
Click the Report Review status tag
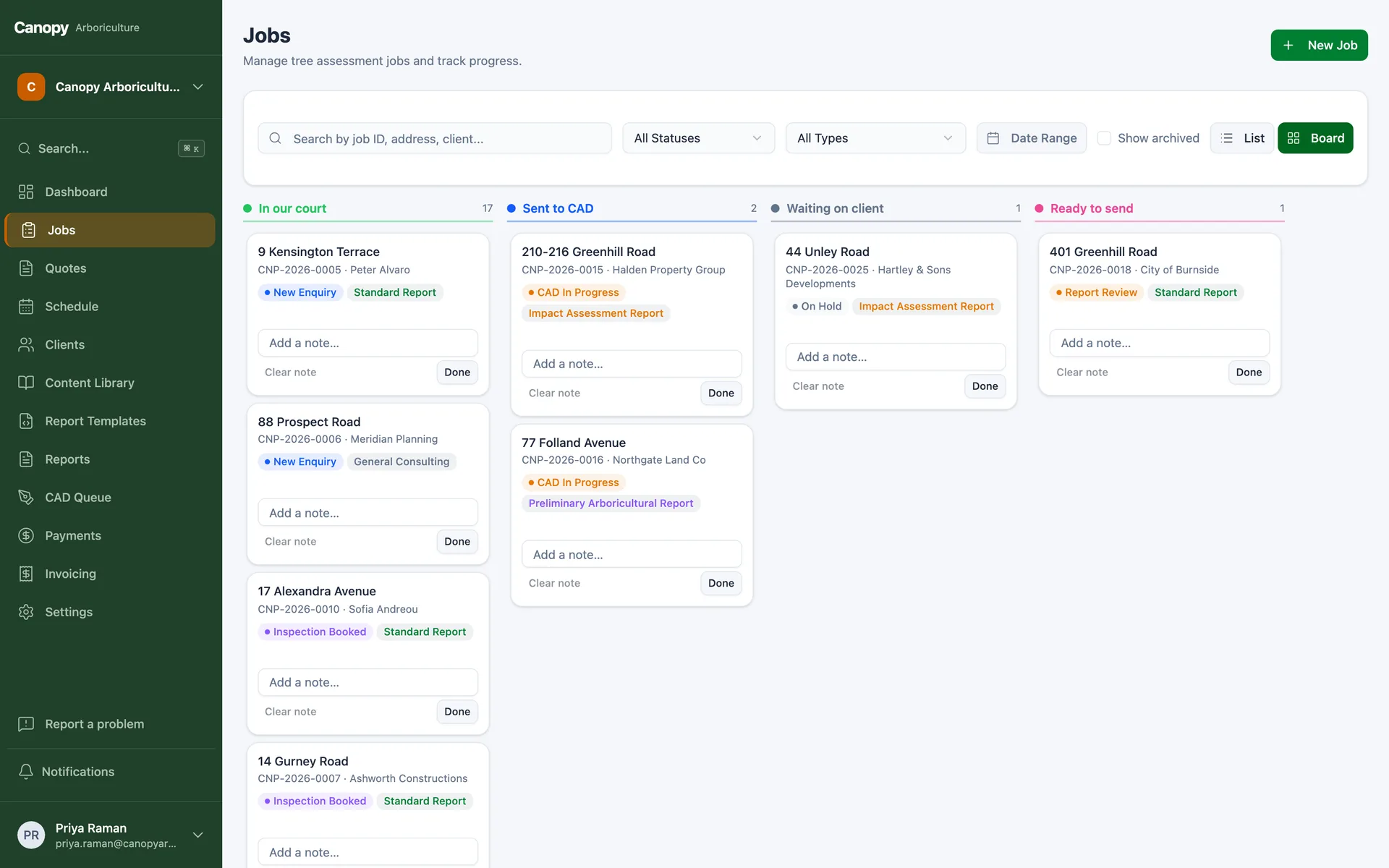(x=1096, y=292)
